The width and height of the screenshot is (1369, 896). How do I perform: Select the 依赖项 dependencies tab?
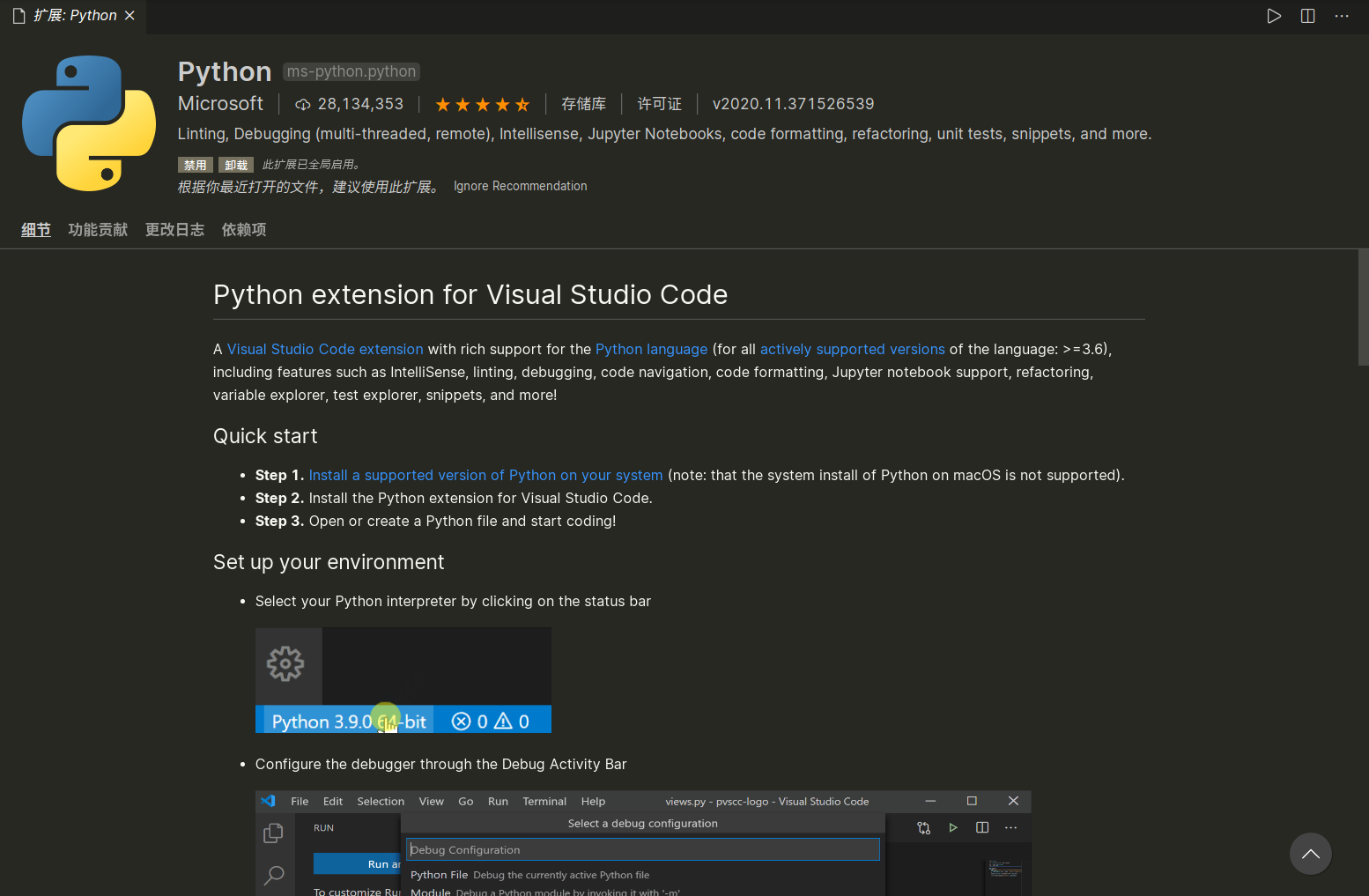click(x=244, y=230)
